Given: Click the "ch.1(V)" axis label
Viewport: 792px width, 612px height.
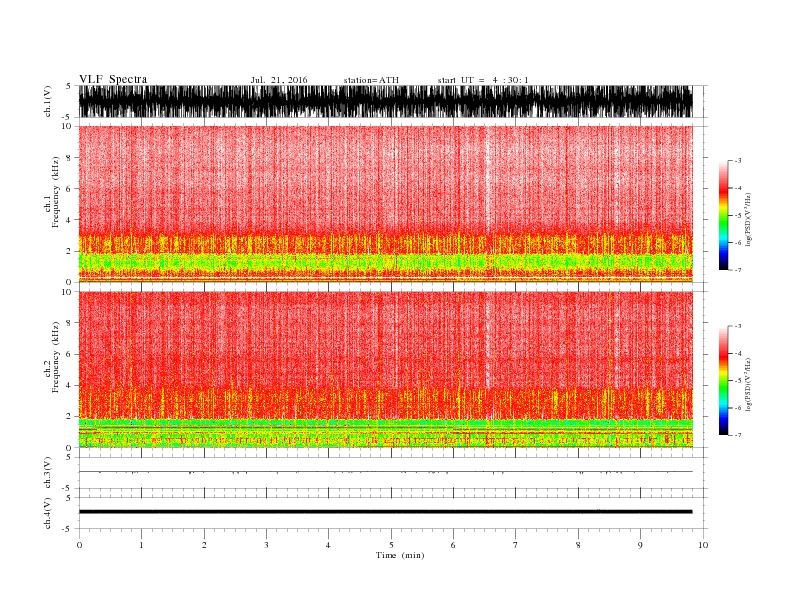Looking at the screenshot, I should pos(48,101).
